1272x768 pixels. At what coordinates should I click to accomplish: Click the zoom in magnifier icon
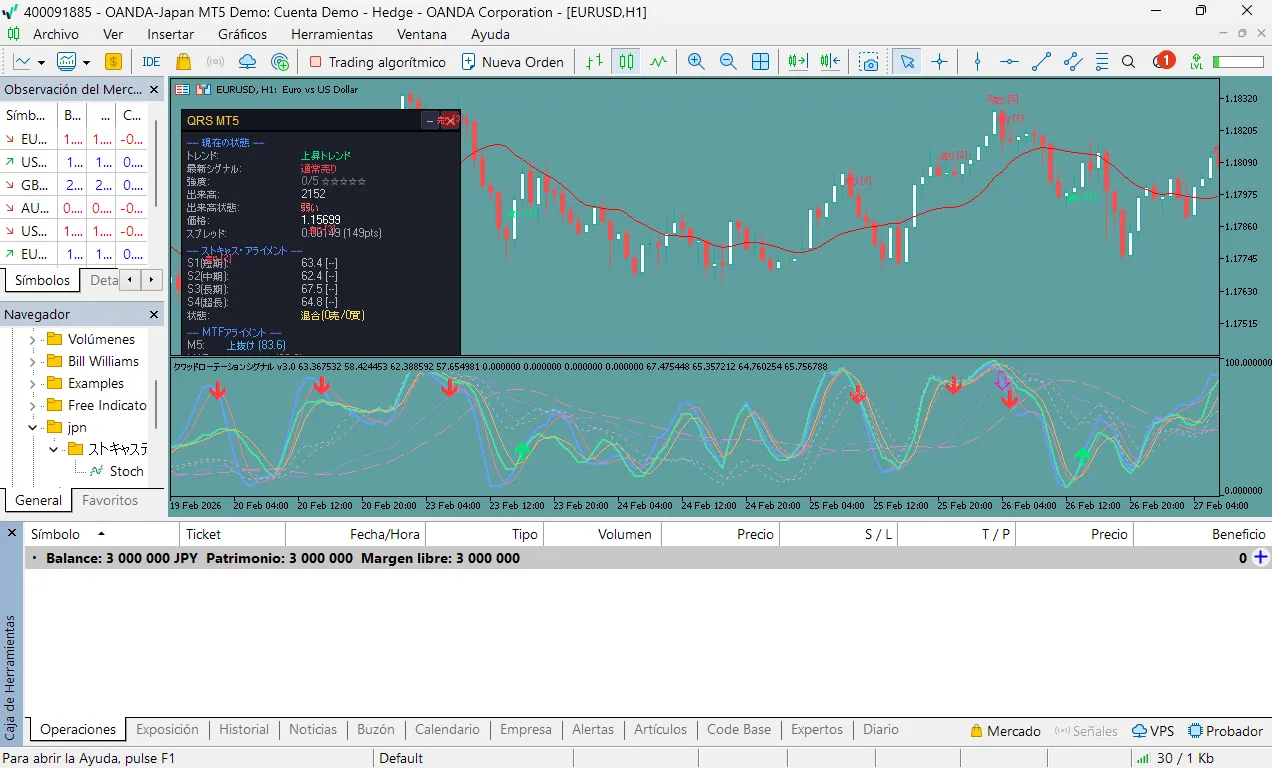pos(696,62)
